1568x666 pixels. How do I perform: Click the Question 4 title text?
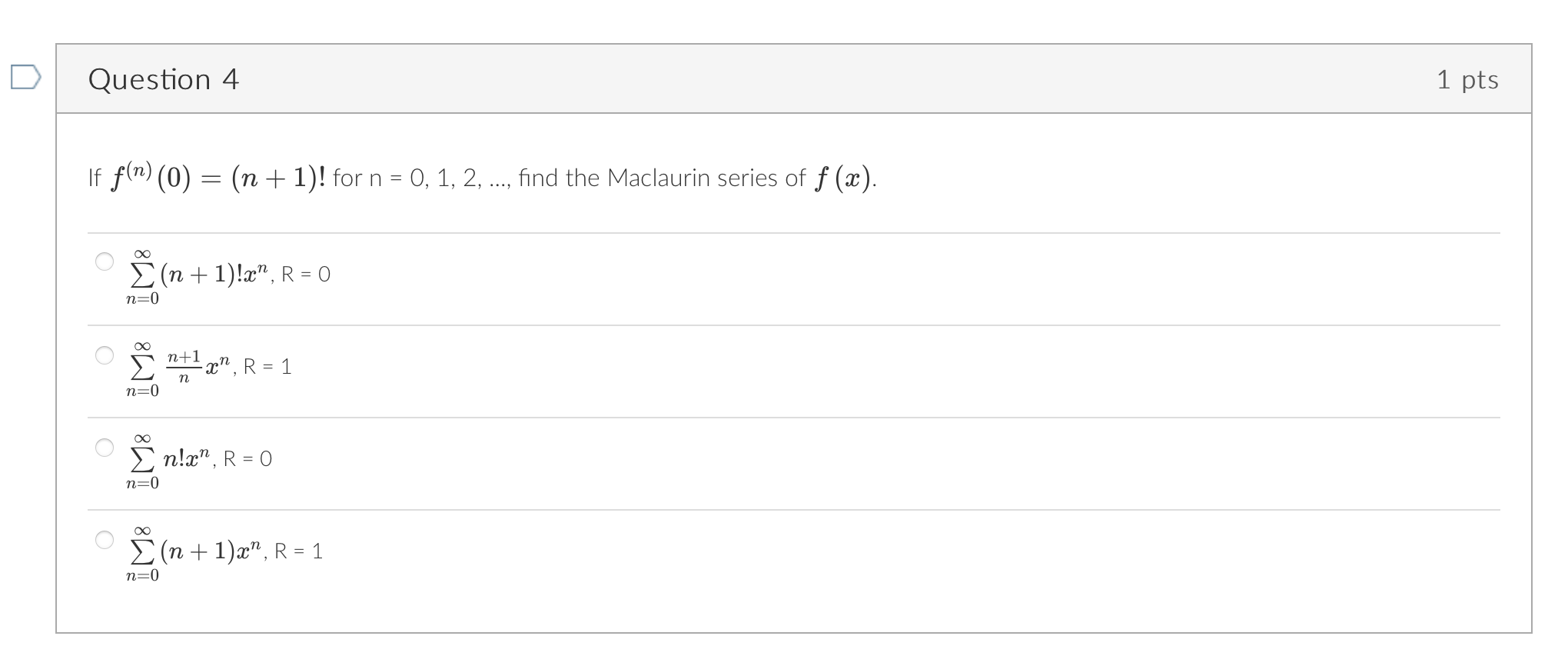(164, 78)
